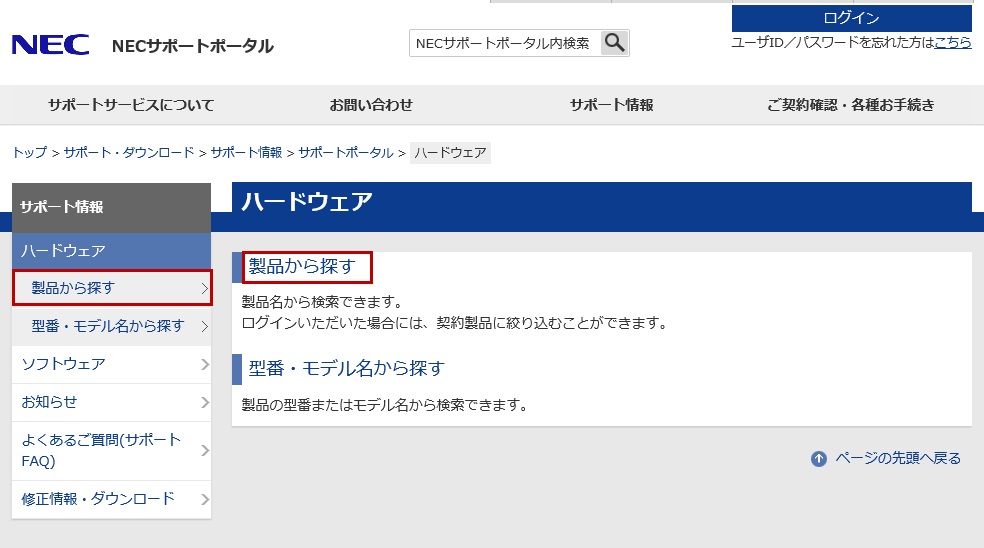Click the ページの先頭へ戻る link

pos(898,459)
